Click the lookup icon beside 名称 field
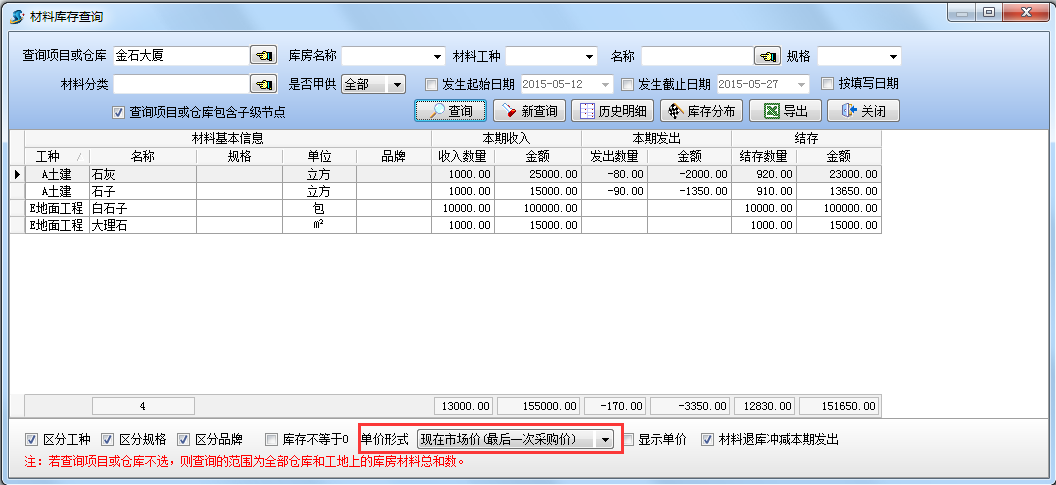The width and height of the screenshot is (1056, 485). click(767, 56)
